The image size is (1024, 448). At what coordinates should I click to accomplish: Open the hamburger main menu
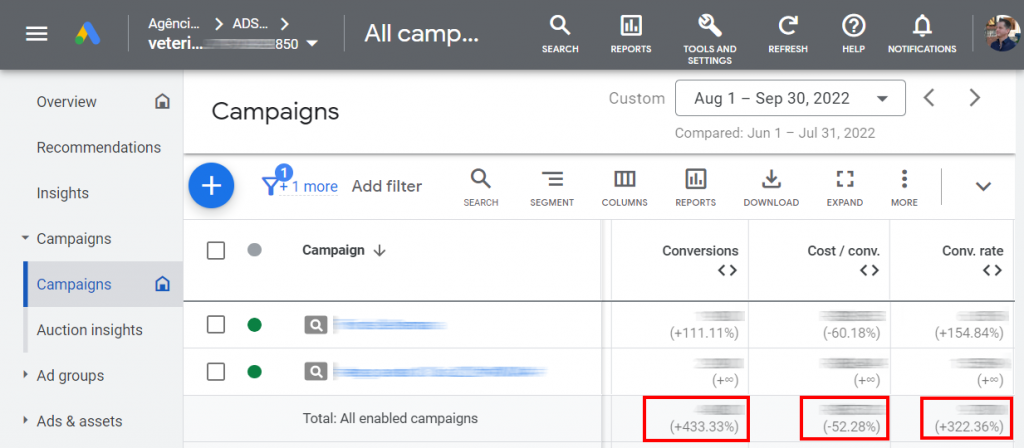coord(37,34)
